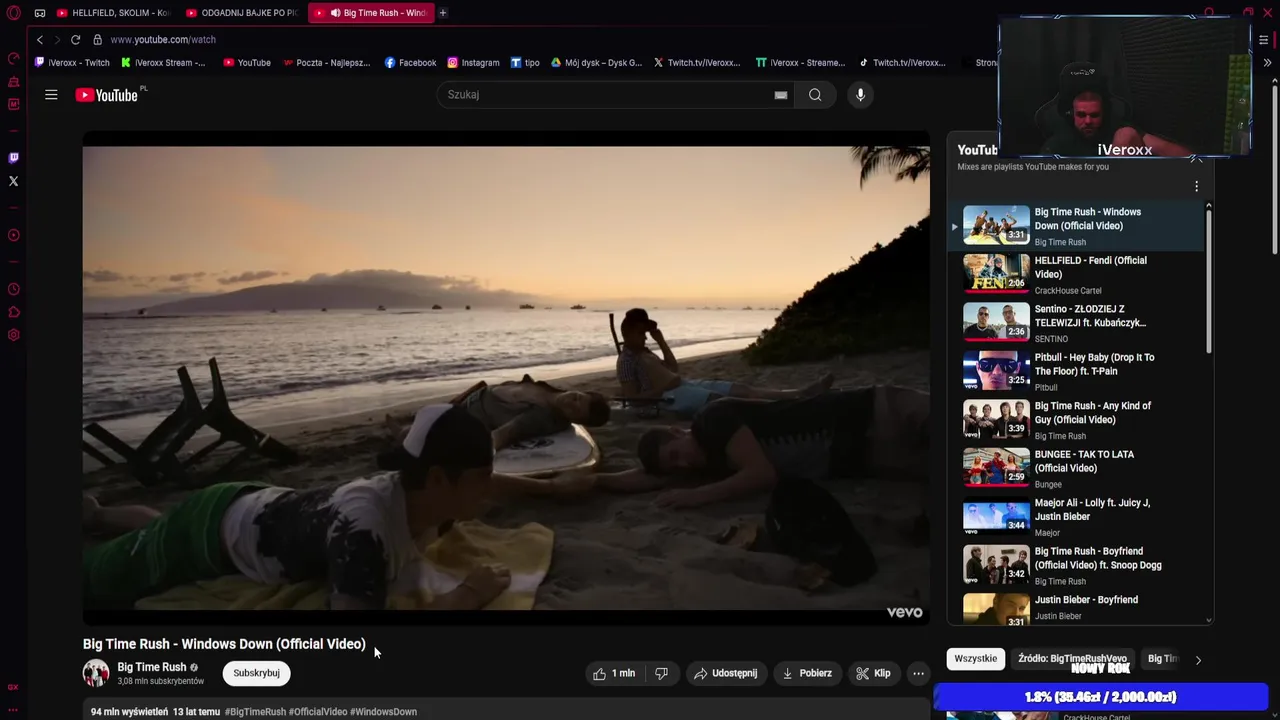
Task: Select Źródło: BigTimeRushVevo chip
Action: click(x=1072, y=659)
